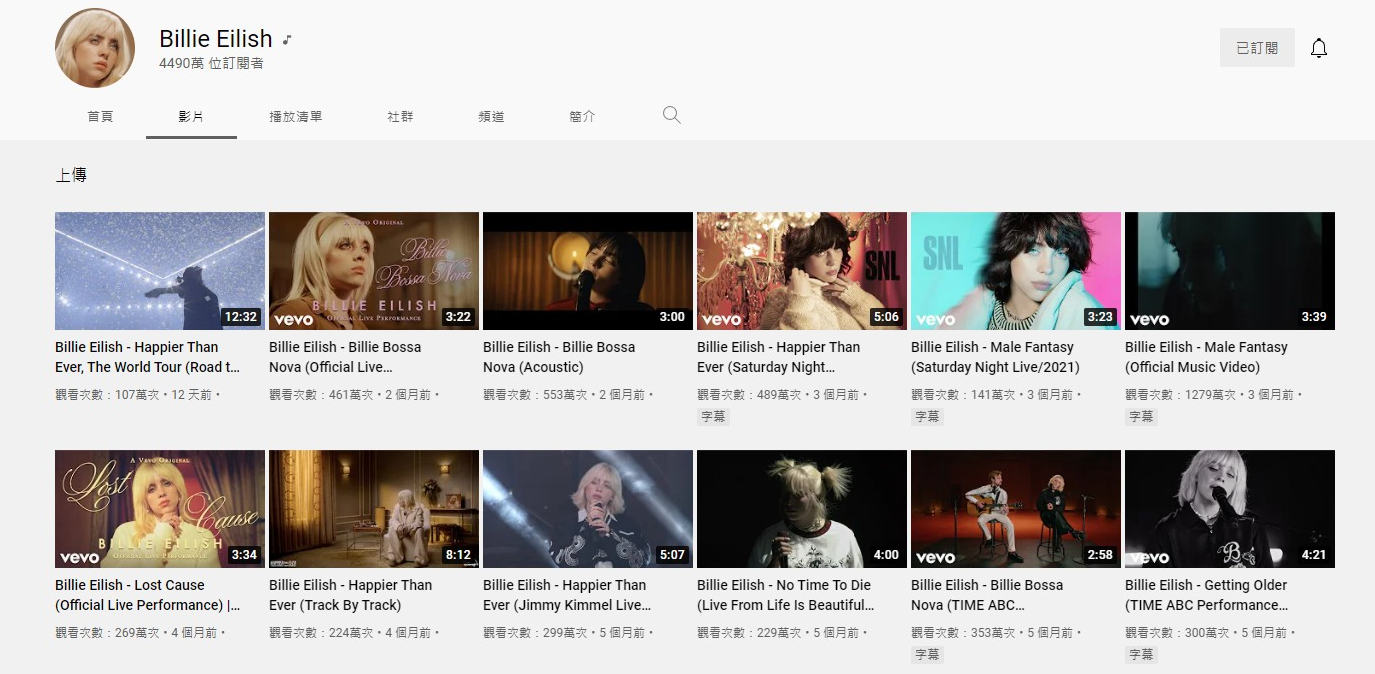Play the Getting Older video thumbnail
This screenshot has height=674, width=1375.
click(1230, 509)
